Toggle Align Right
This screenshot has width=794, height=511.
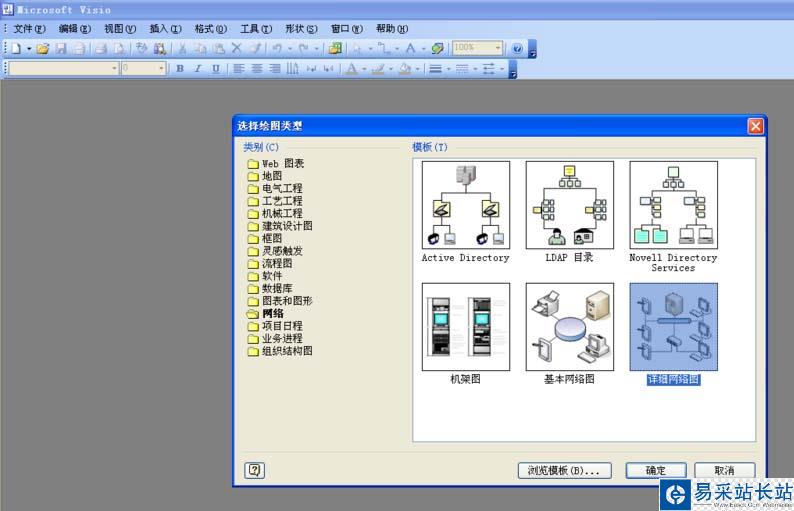click(275, 68)
